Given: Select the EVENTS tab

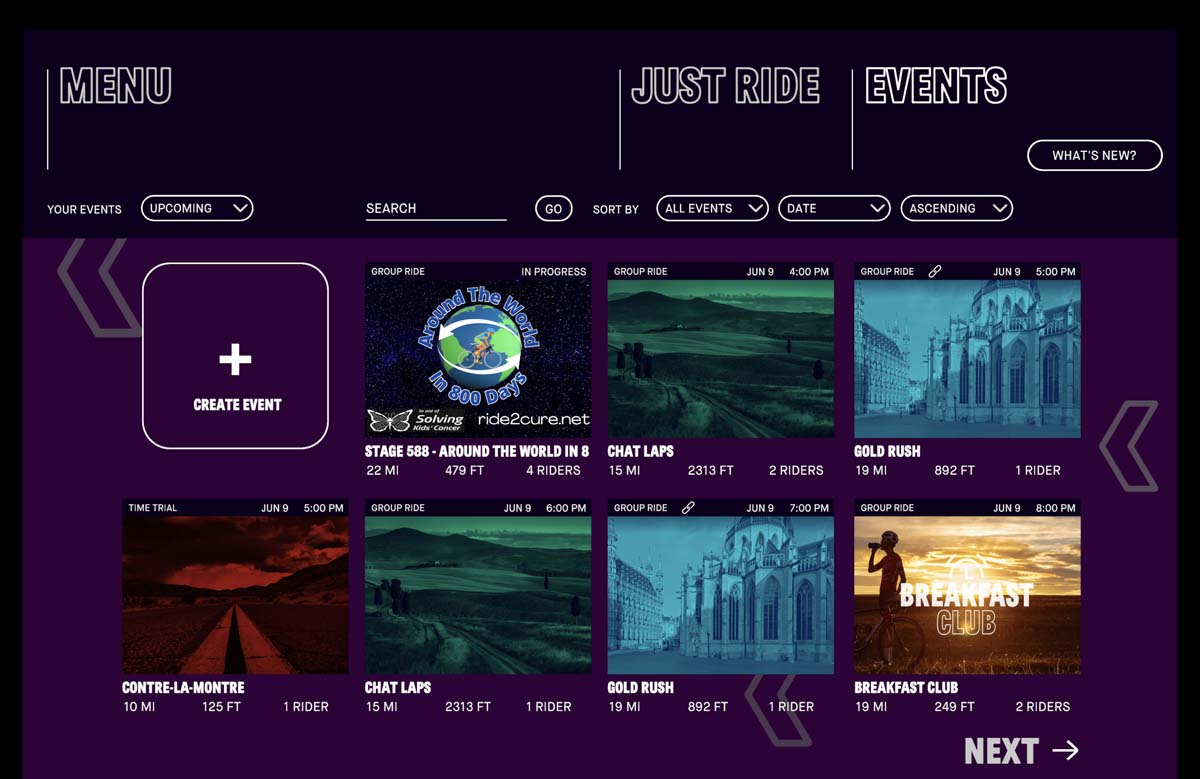Looking at the screenshot, I should pyautogui.click(x=936, y=86).
